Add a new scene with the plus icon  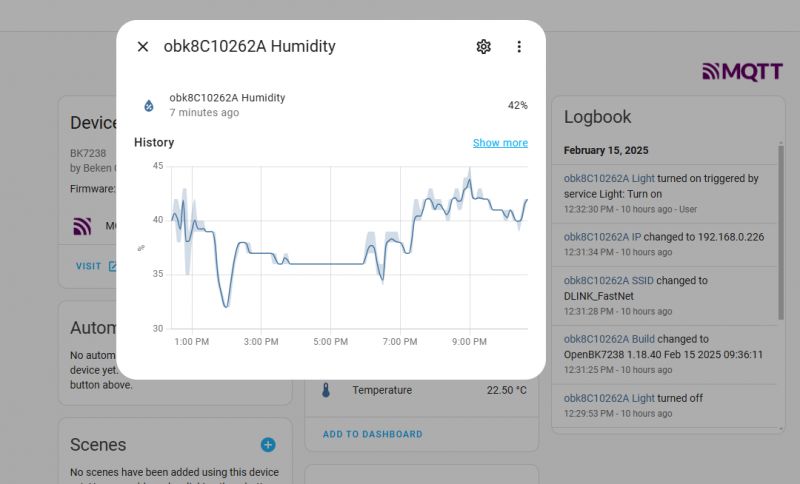point(268,445)
